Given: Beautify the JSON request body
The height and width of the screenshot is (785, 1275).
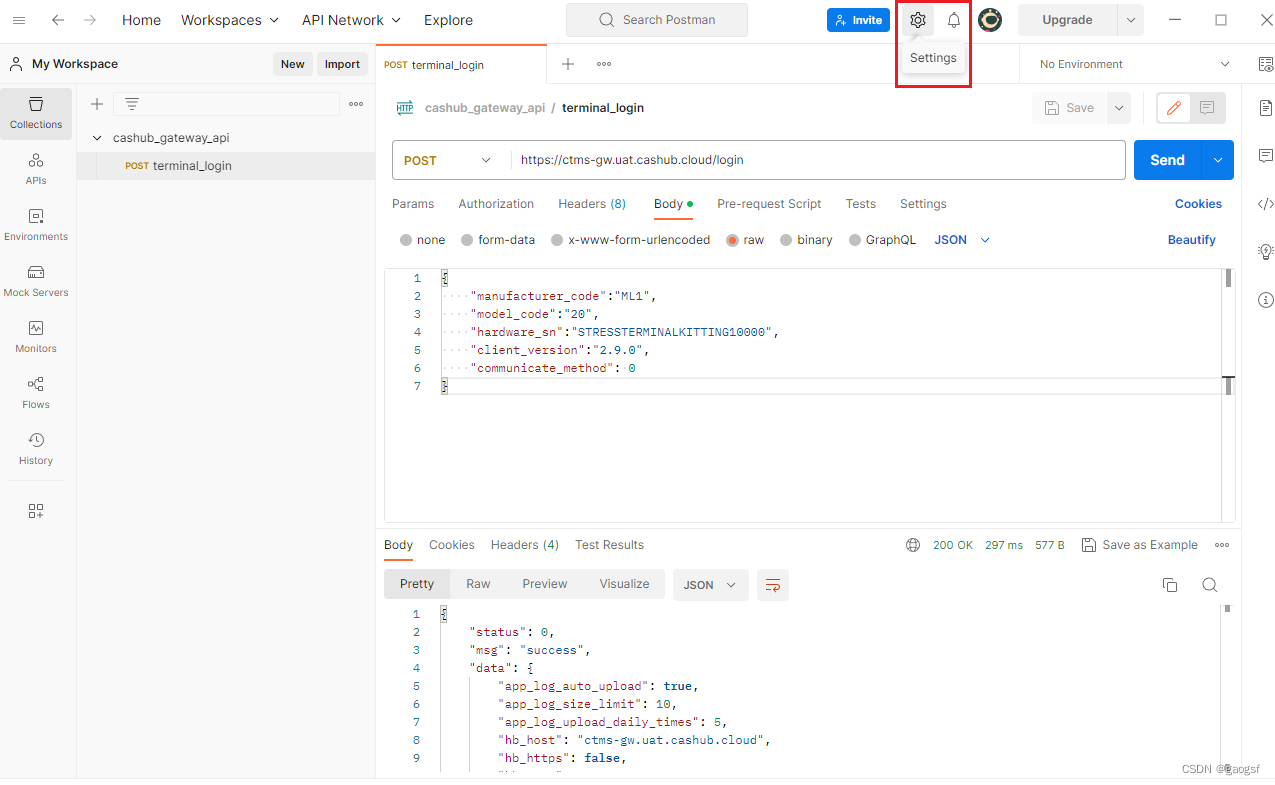Looking at the screenshot, I should click(1192, 239).
